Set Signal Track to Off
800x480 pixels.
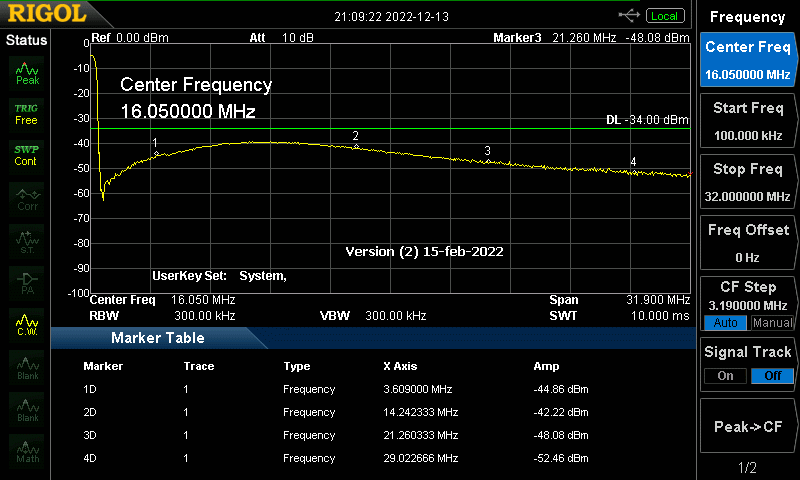pos(771,375)
